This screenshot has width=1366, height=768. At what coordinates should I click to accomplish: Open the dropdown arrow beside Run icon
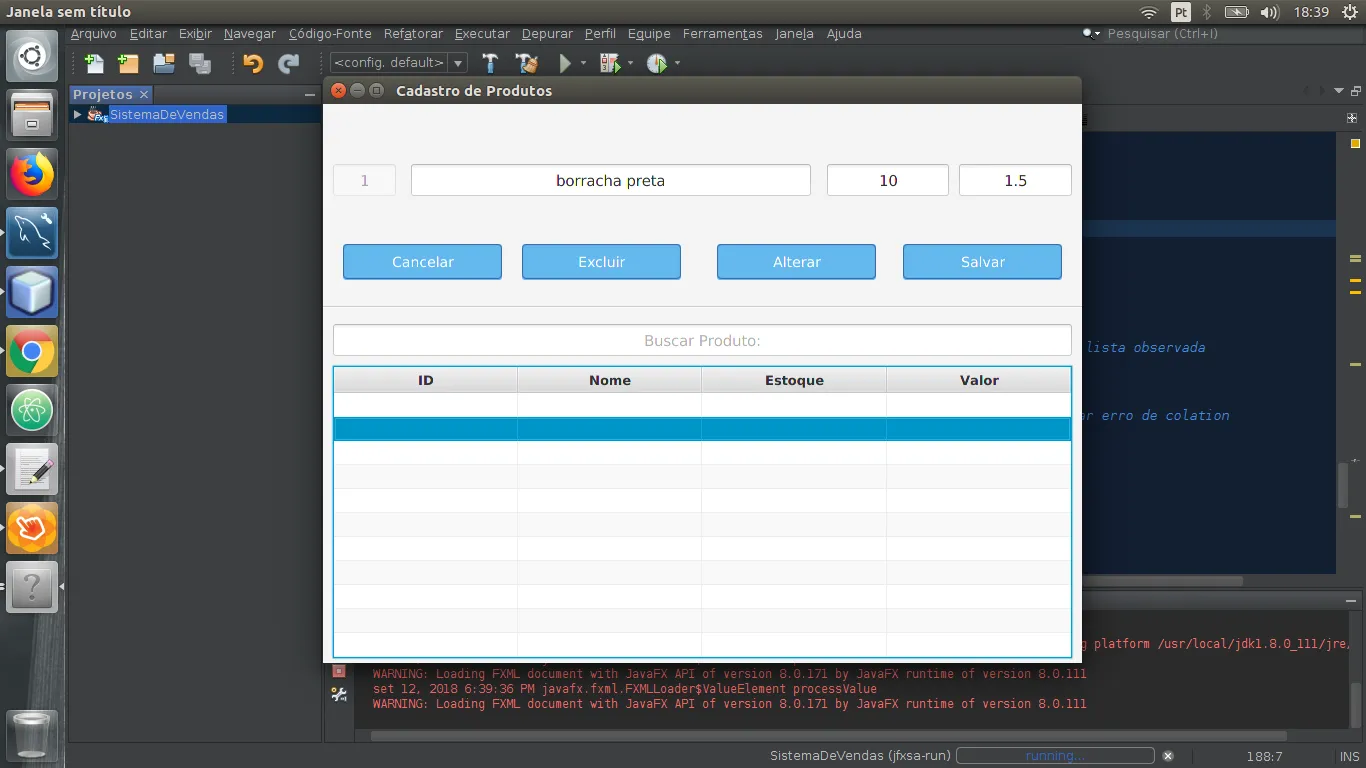(x=583, y=63)
